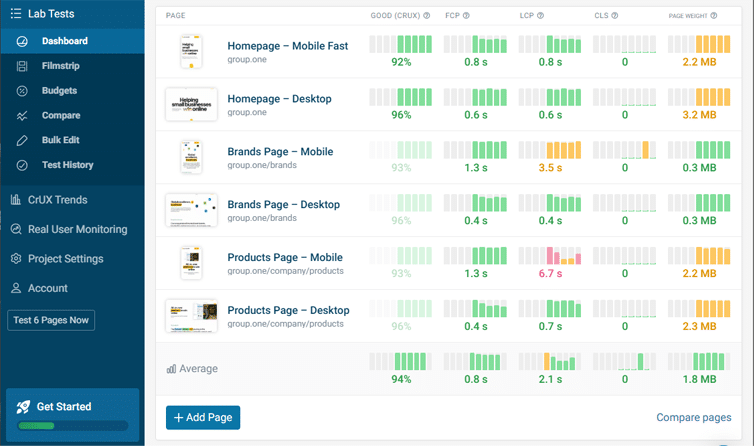Click help icon next to Good (CrUX)
The image size is (754, 446).
coord(427,16)
